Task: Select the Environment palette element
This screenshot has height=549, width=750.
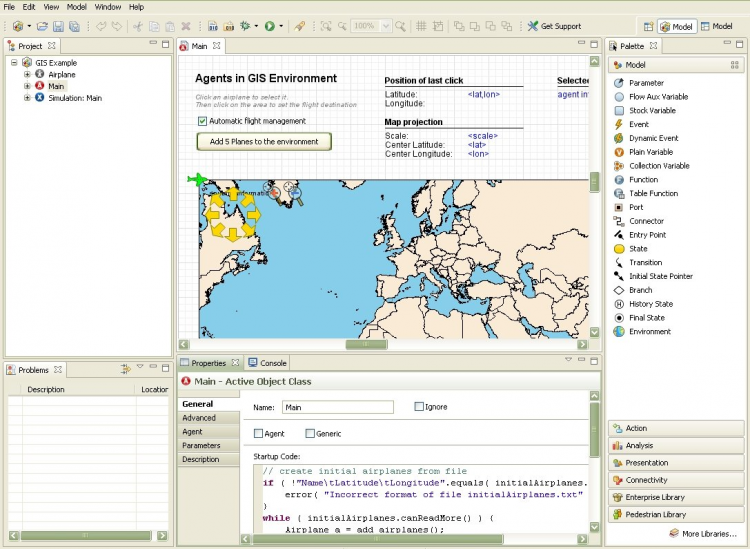Action: (649, 331)
